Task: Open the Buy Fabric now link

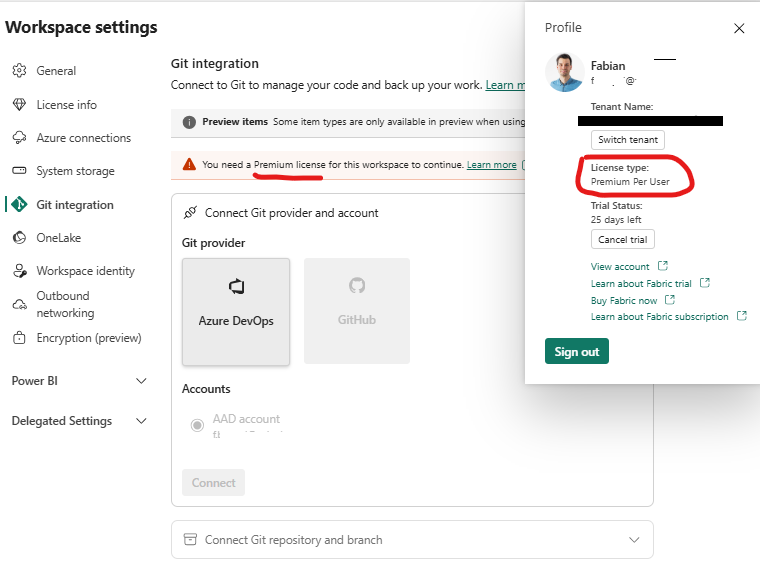Action: point(624,301)
